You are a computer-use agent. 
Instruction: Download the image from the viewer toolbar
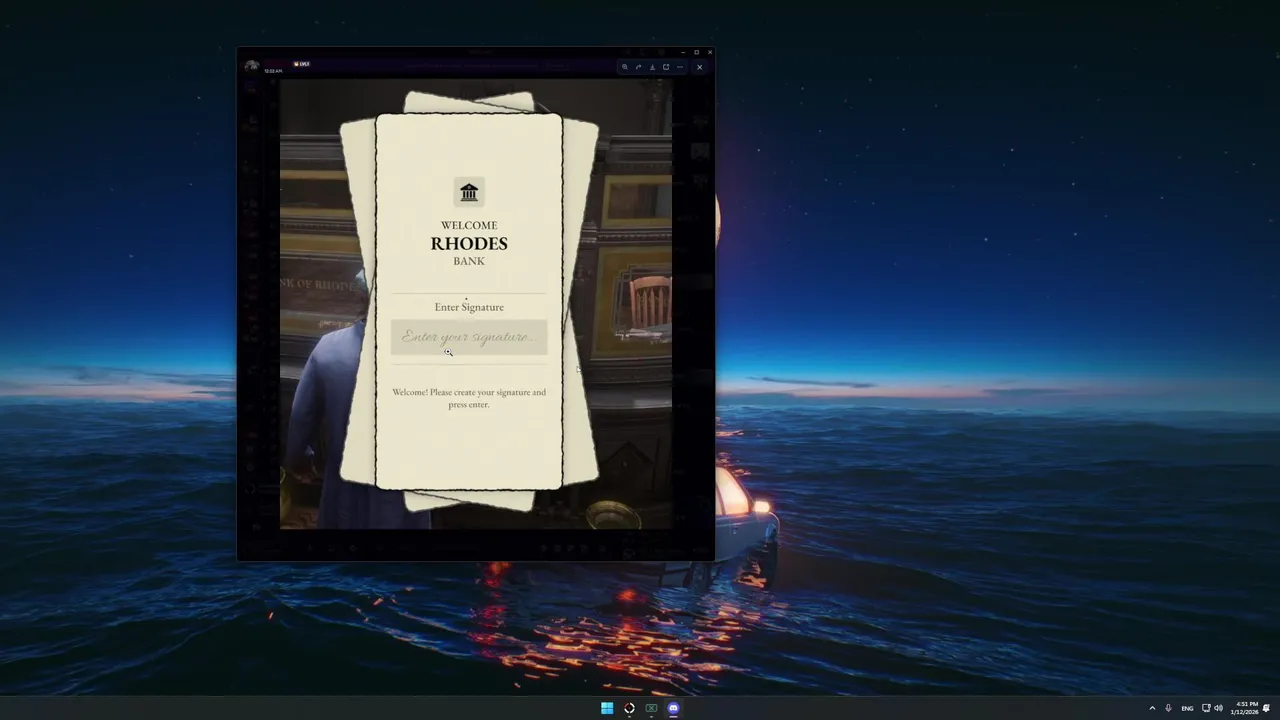pyautogui.click(x=652, y=67)
